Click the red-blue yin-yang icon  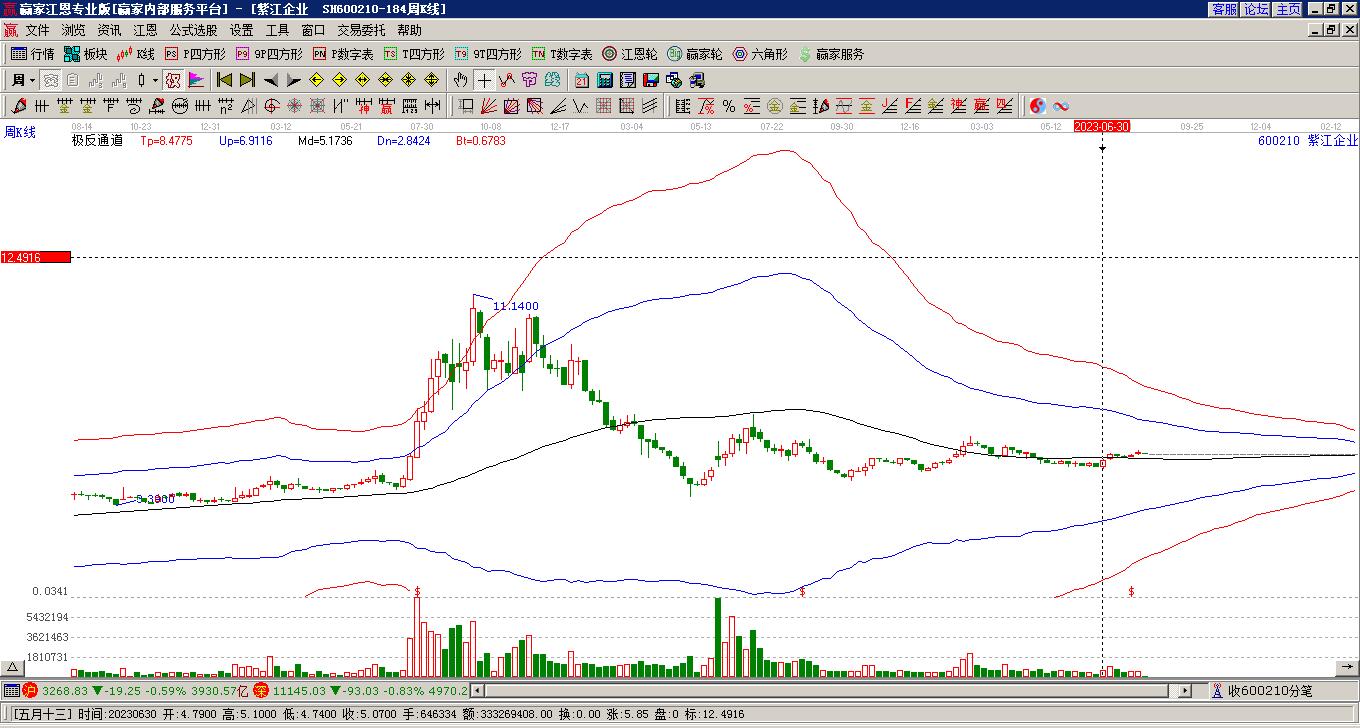pyautogui.click(x=1037, y=106)
